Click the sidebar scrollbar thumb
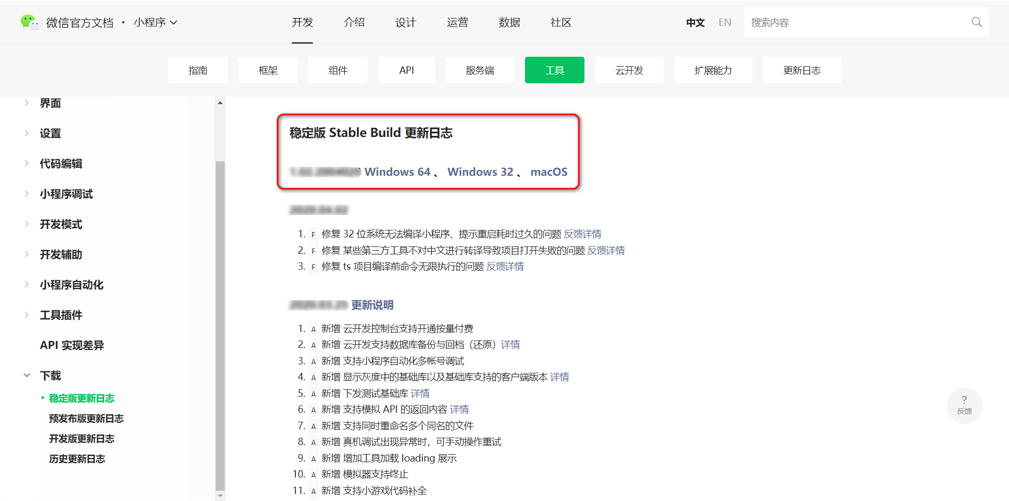This screenshot has width=1009, height=501. pyautogui.click(x=220, y=325)
